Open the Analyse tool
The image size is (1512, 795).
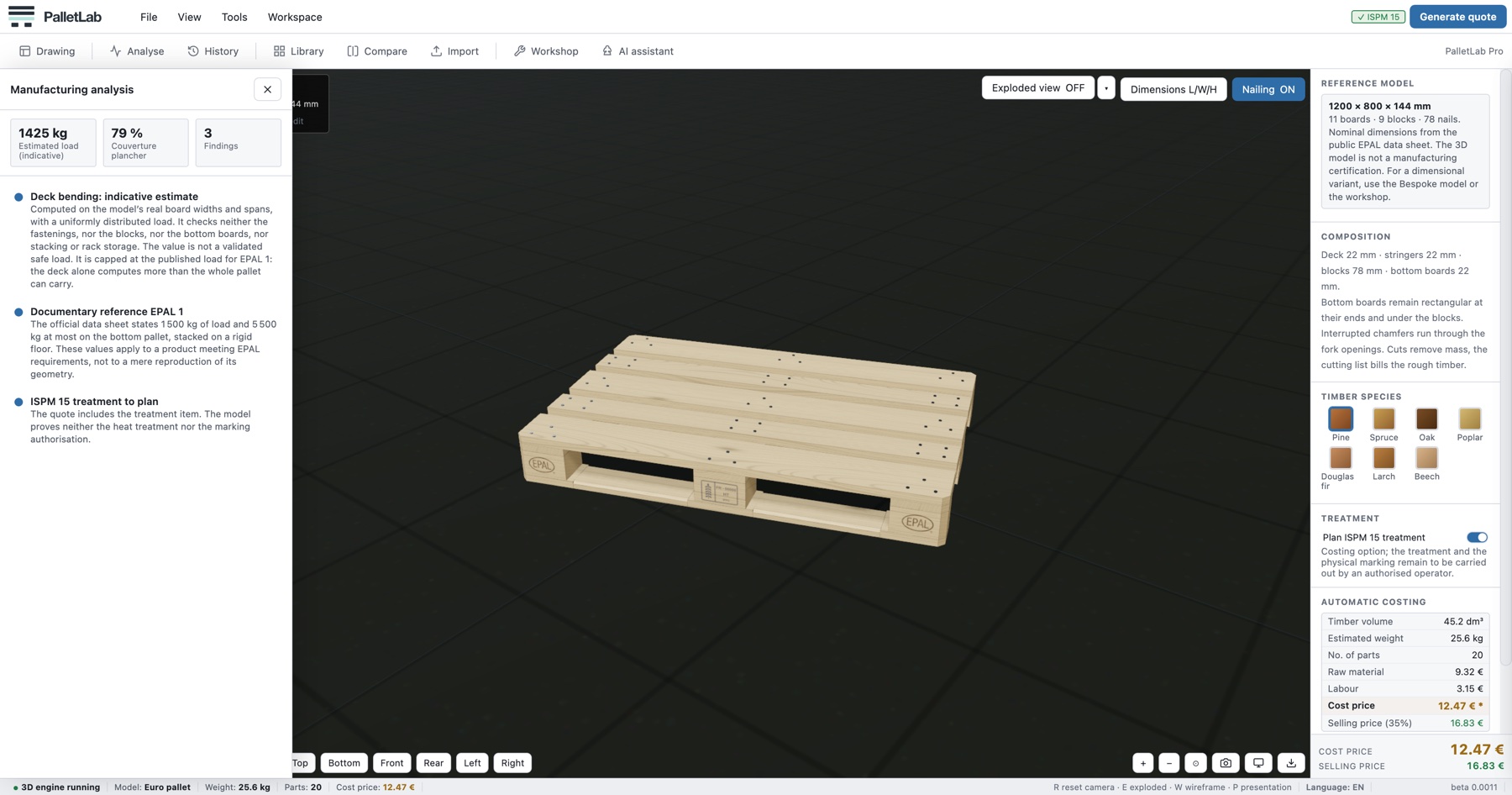coord(137,51)
